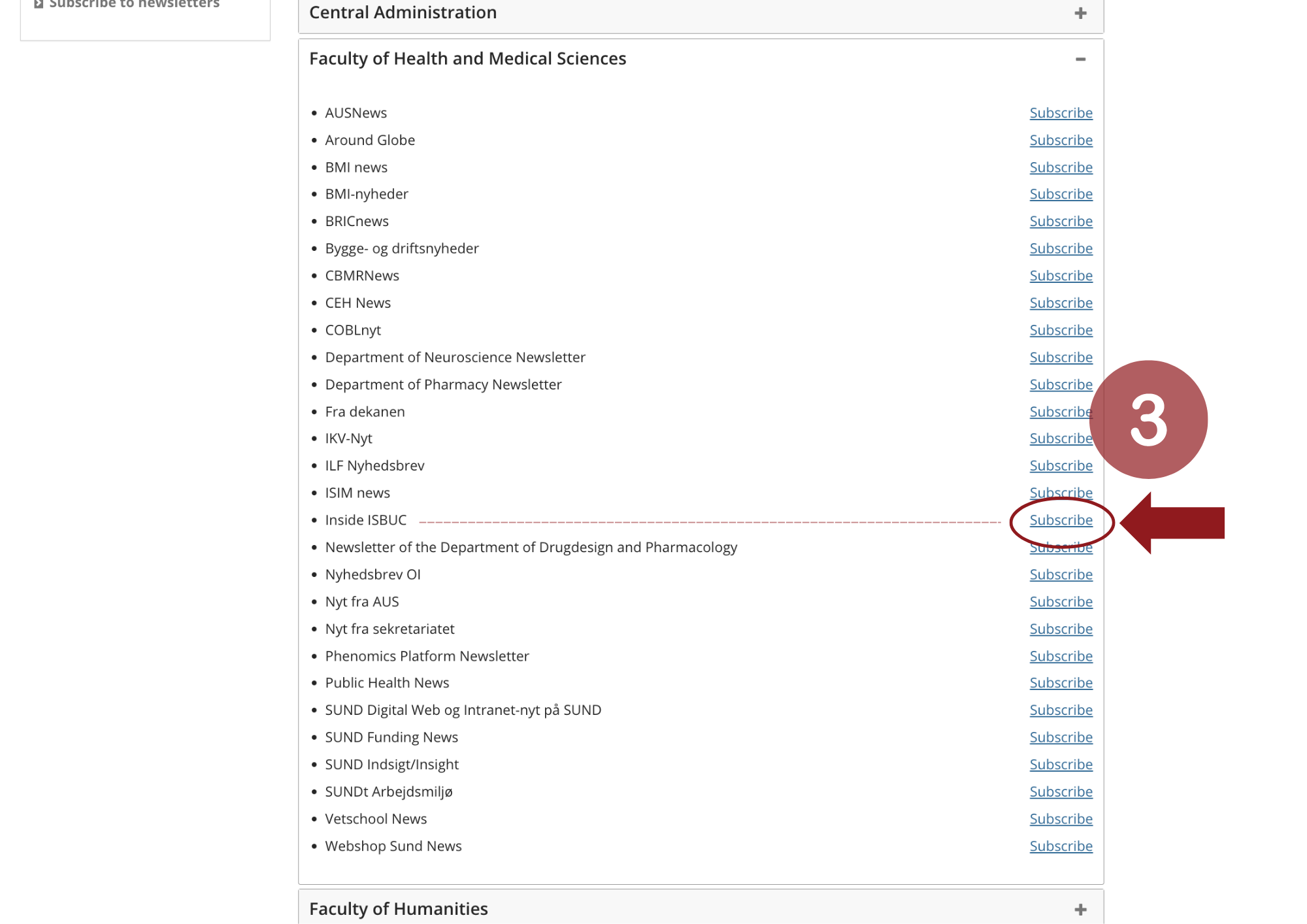Subscribe to BRICnews newsletter
This screenshot has height=924, width=1307.
click(1061, 222)
